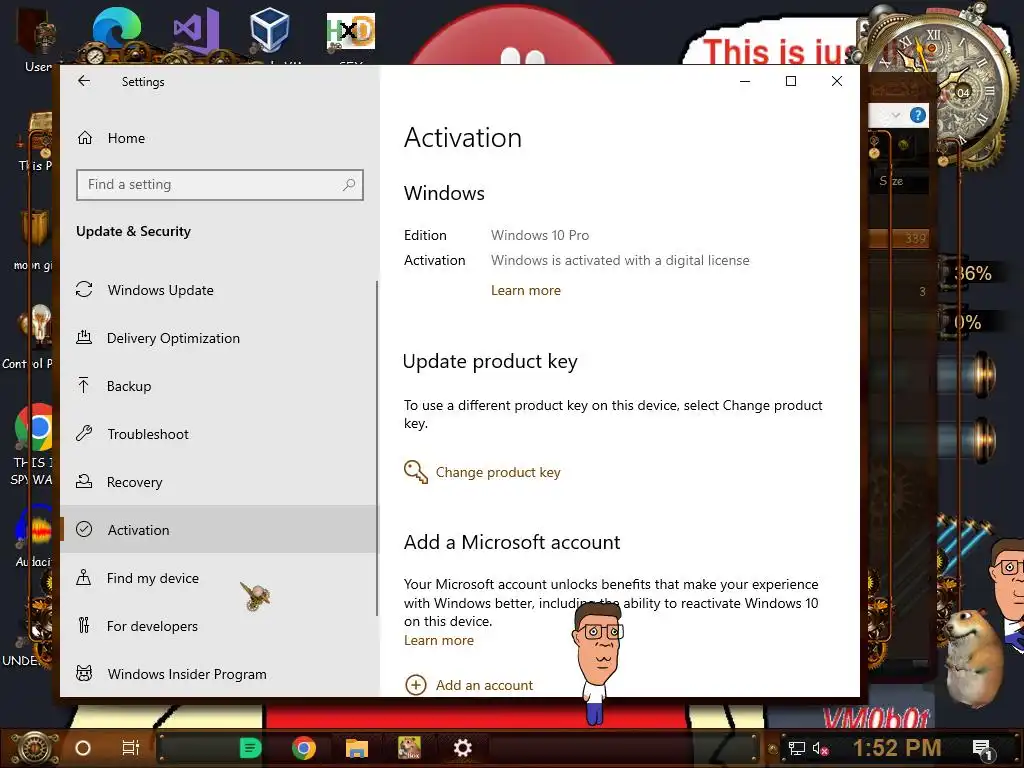This screenshot has height=768, width=1024.
Task: Open VirtualBox desktop shortcut
Action: point(269,29)
